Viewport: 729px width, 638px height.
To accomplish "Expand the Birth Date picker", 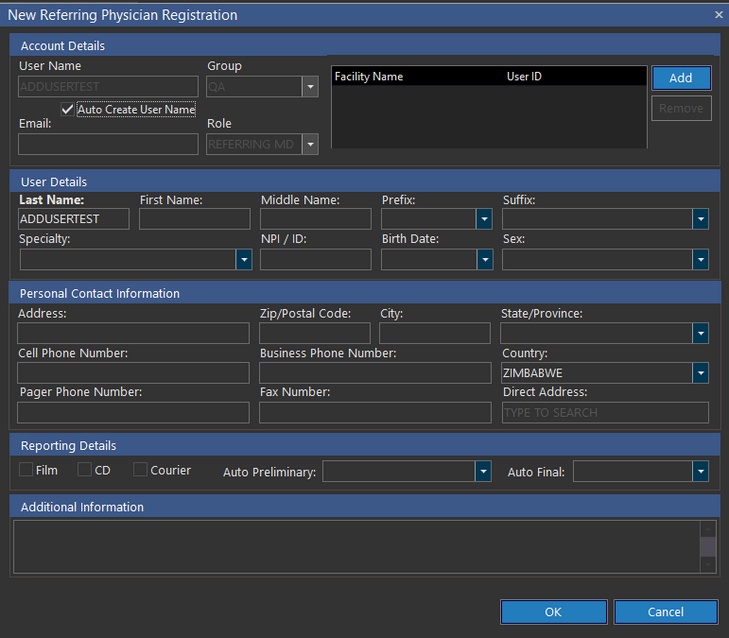I will point(484,259).
